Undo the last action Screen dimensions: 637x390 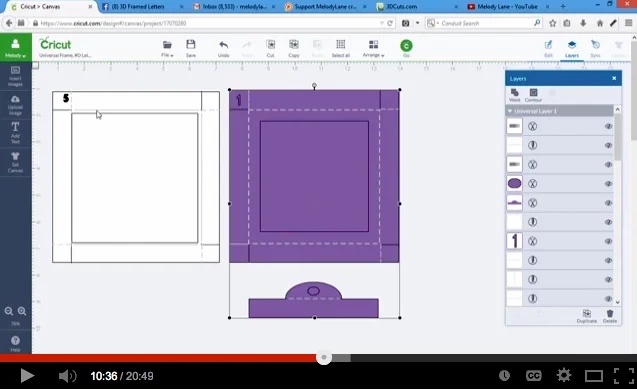pos(223,48)
